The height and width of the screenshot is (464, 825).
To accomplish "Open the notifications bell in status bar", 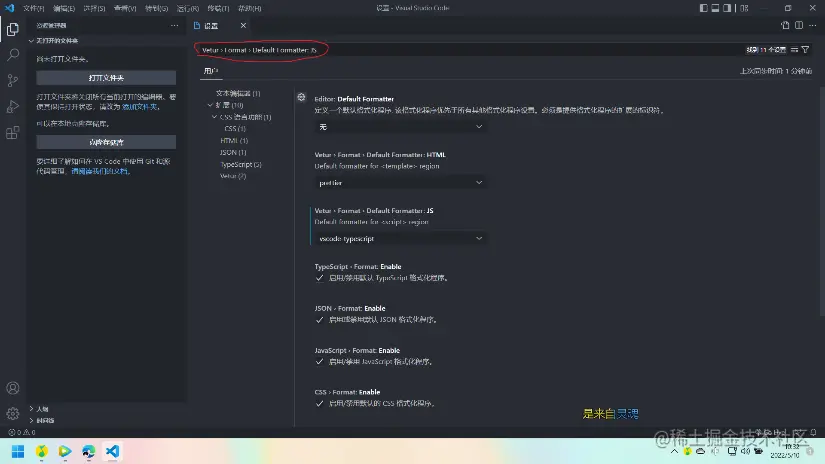I will point(813,432).
